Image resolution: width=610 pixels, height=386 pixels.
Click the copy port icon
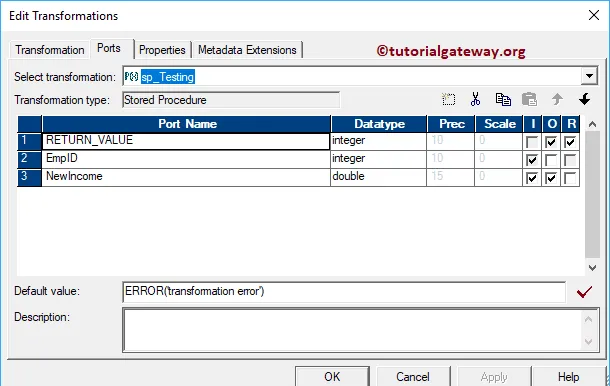coord(503,100)
